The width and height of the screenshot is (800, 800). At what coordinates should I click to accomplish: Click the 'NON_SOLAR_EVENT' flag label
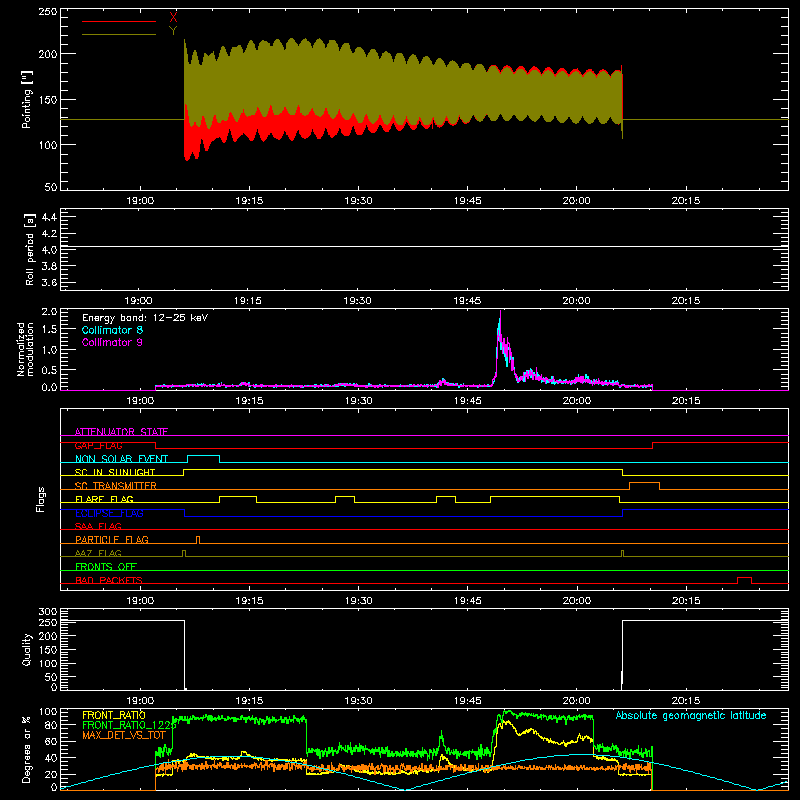tap(121, 459)
